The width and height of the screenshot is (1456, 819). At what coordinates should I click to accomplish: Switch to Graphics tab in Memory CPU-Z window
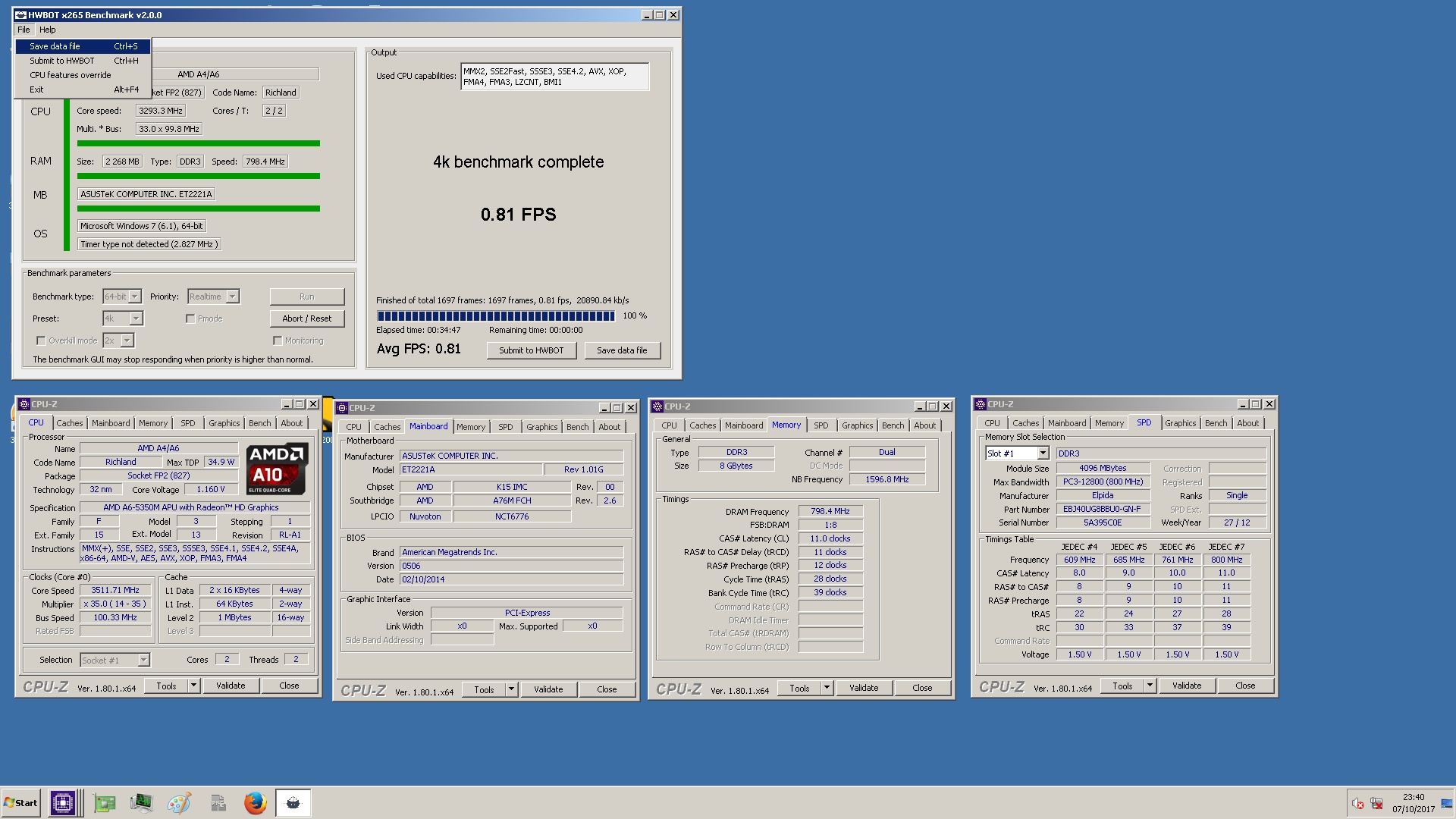857,425
